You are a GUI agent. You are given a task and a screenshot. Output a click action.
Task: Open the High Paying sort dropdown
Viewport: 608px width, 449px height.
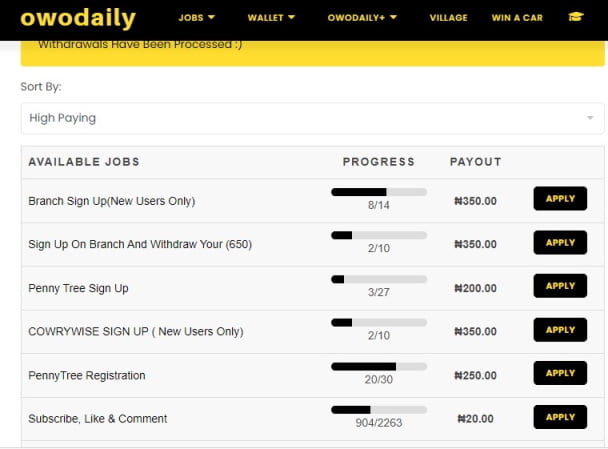tap(312, 118)
